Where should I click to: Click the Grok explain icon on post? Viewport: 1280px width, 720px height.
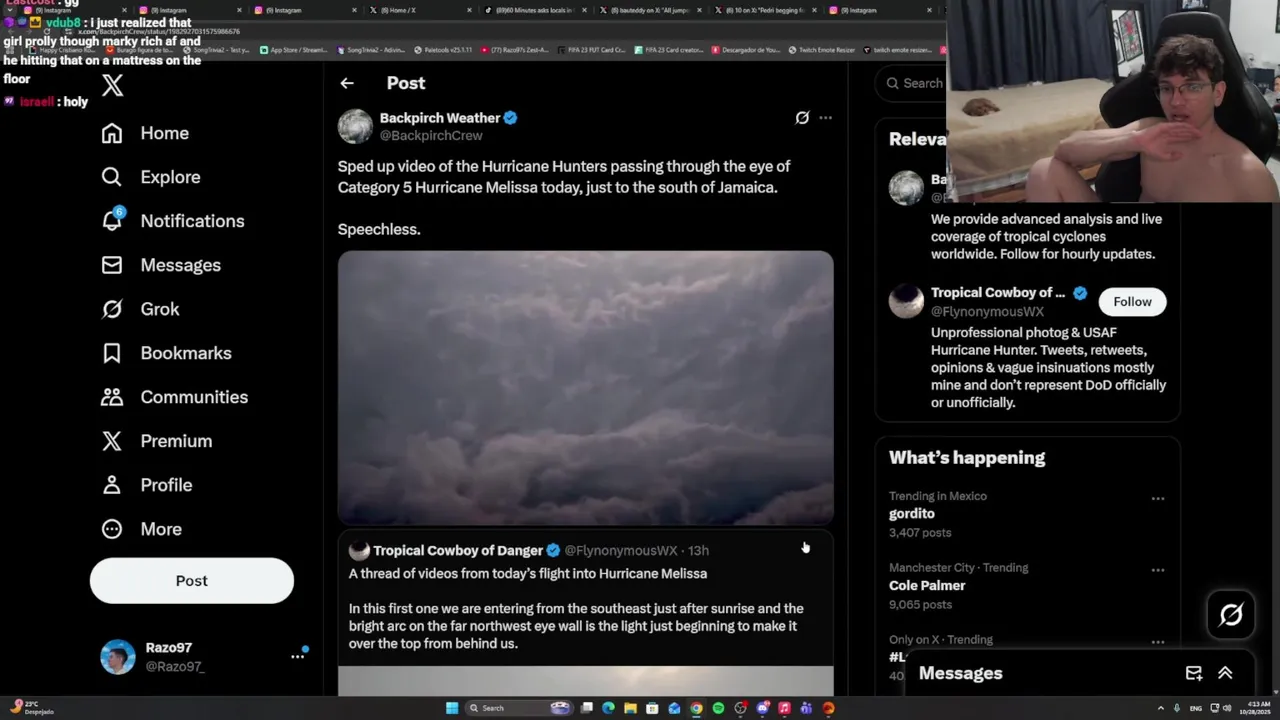coord(802,118)
